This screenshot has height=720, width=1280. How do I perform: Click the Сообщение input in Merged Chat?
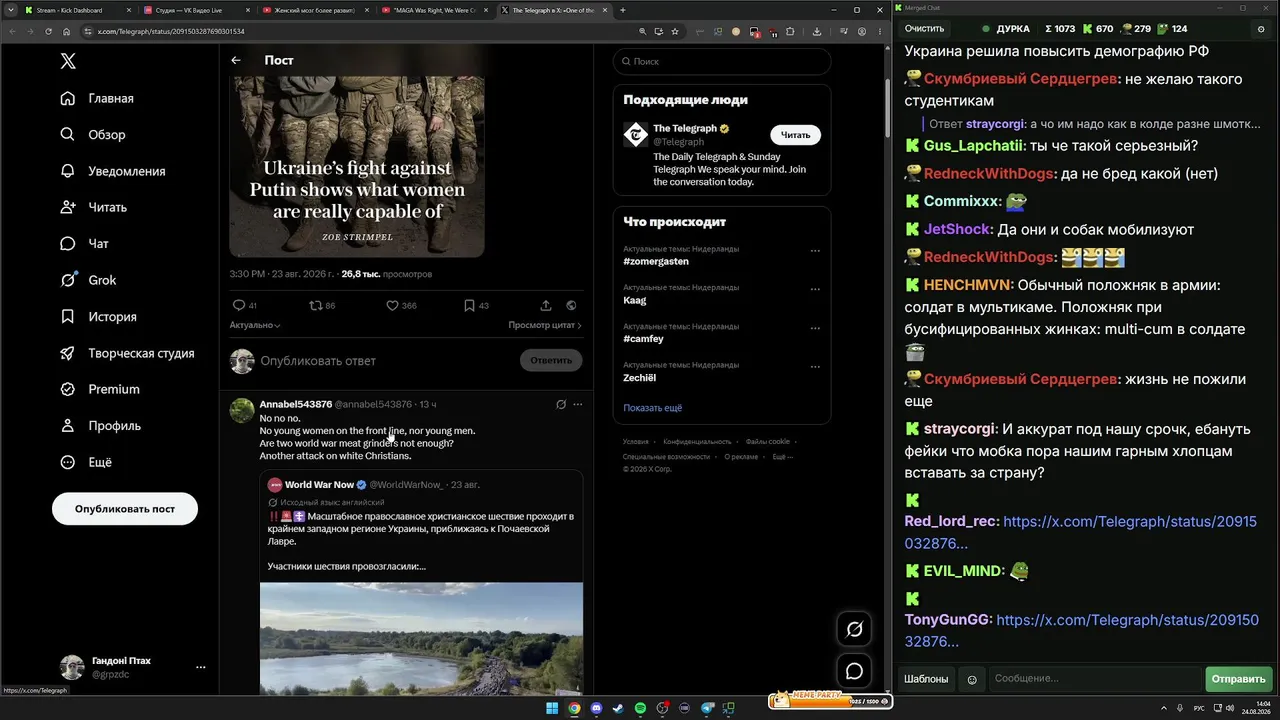coord(1095,679)
